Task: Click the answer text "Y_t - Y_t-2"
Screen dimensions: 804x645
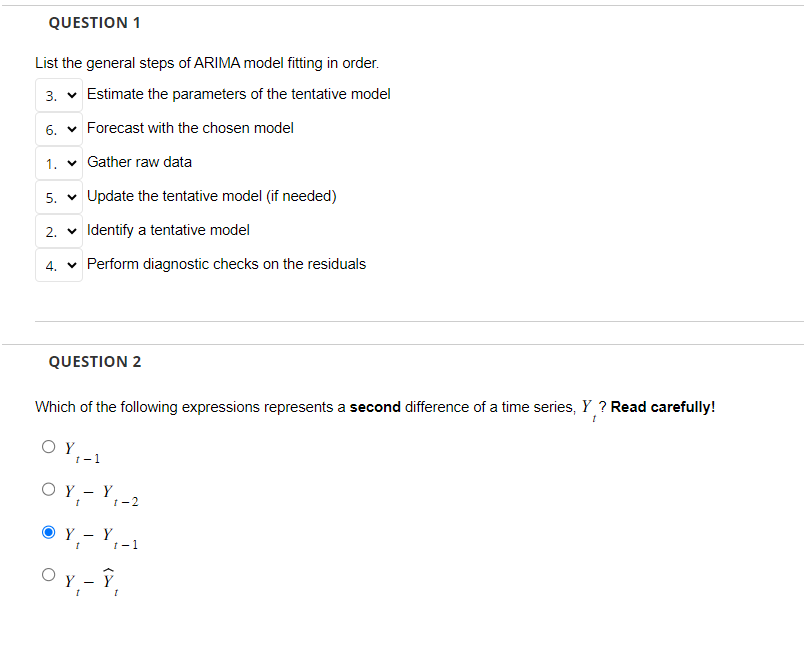Action: click(100, 493)
